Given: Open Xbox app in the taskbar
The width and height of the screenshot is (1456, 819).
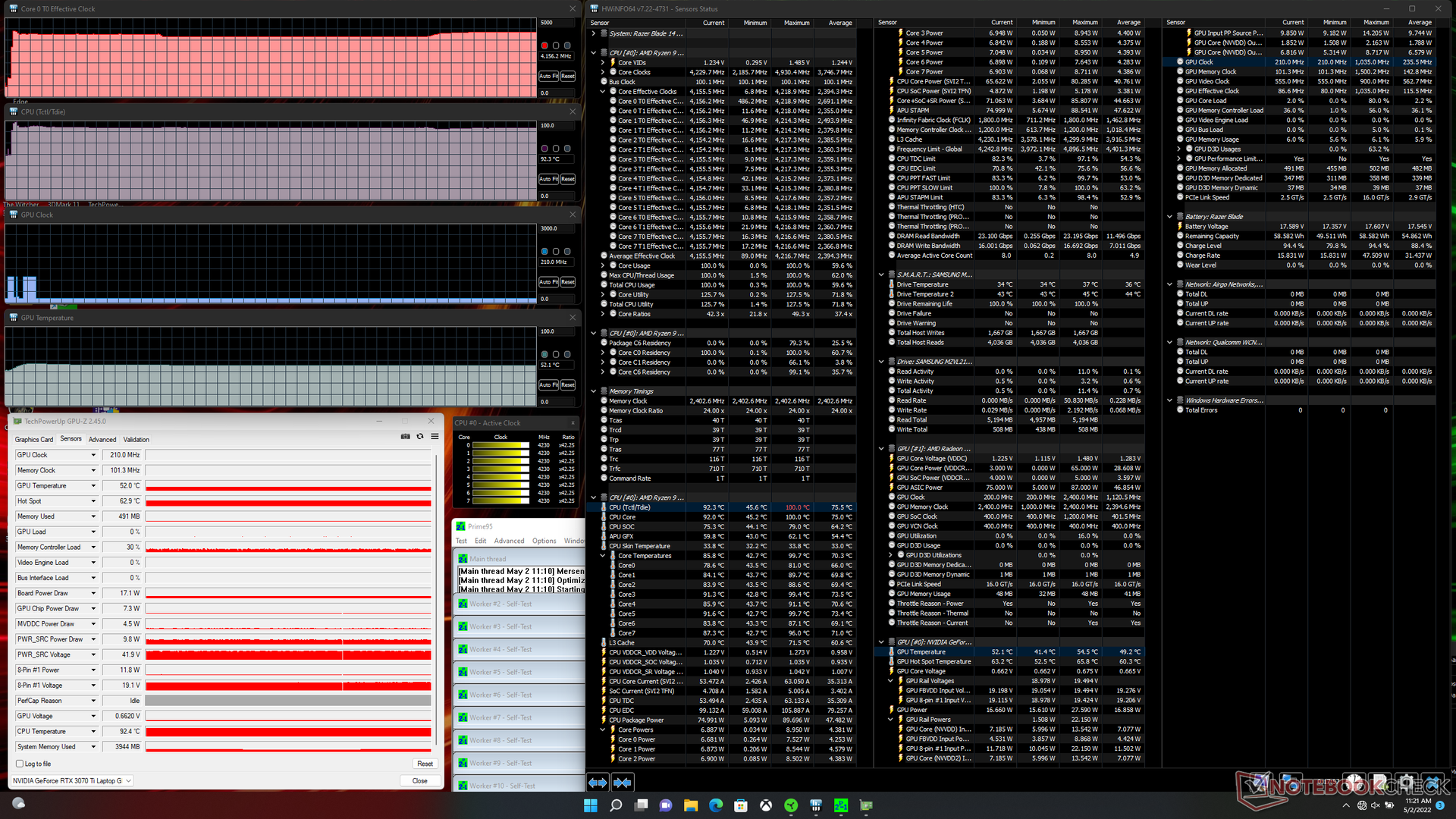Looking at the screenshot, I should (766, 805).
